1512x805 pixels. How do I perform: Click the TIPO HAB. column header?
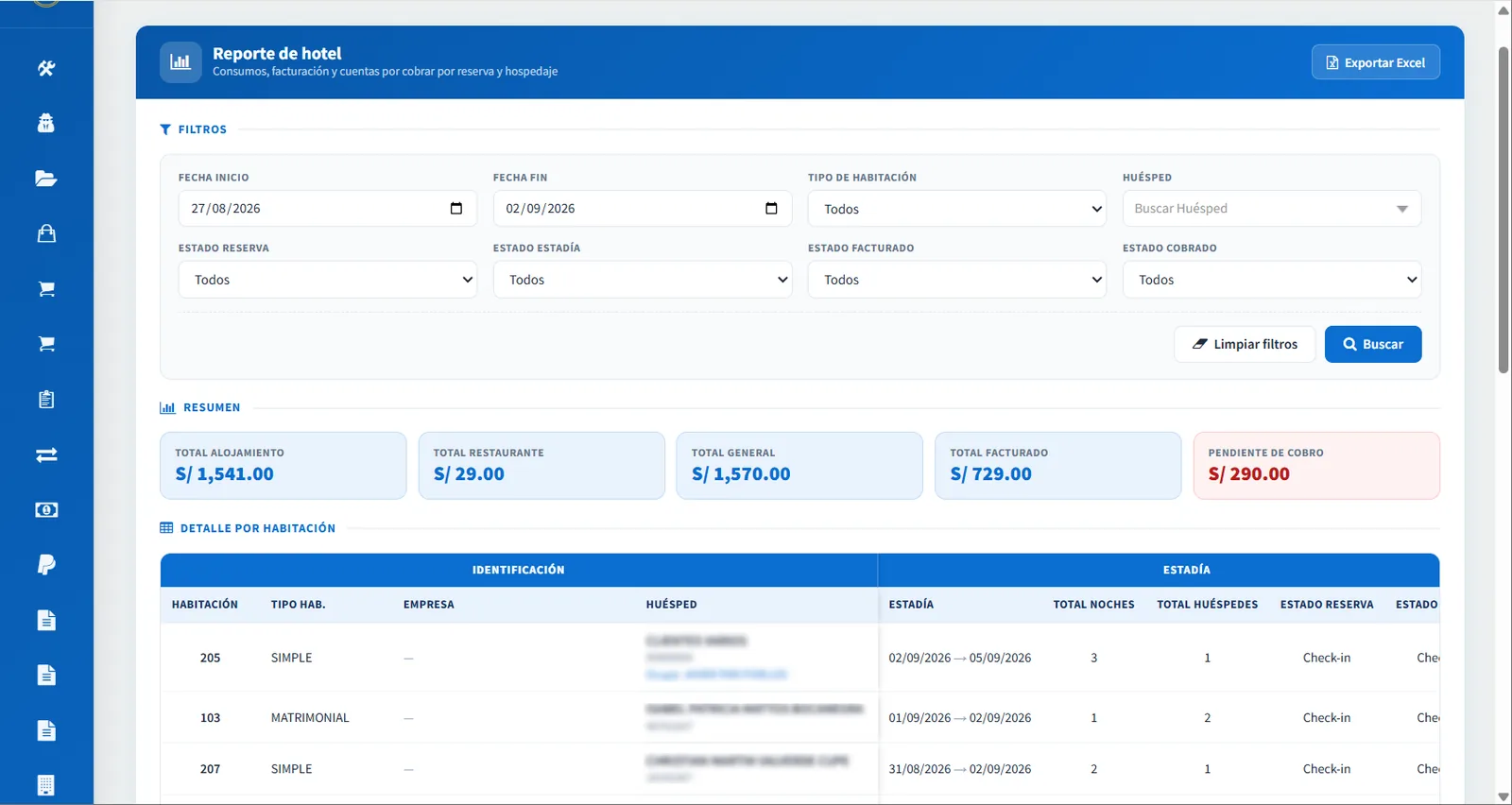point(298,605)
